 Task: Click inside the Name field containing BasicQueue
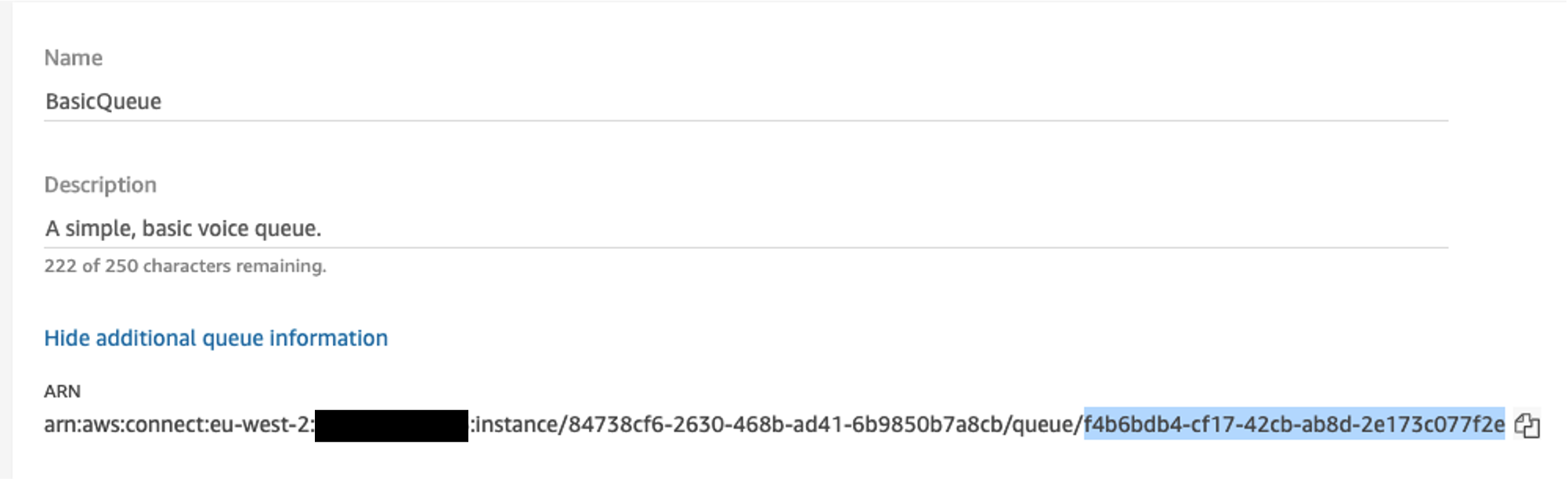click(x=746, y=102)
